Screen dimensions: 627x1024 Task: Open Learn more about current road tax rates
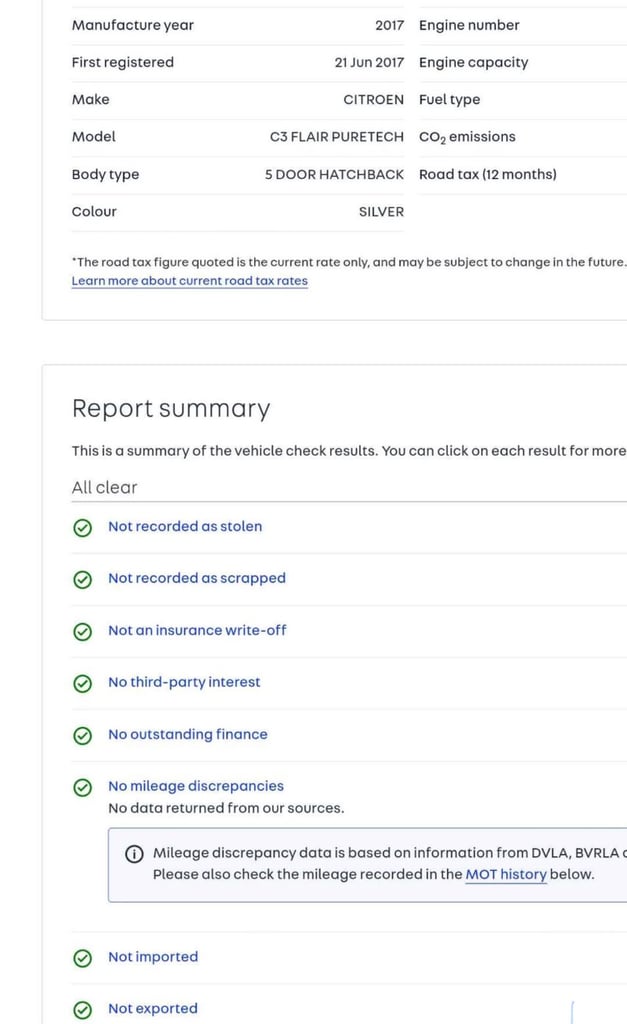tap(189, 281)
